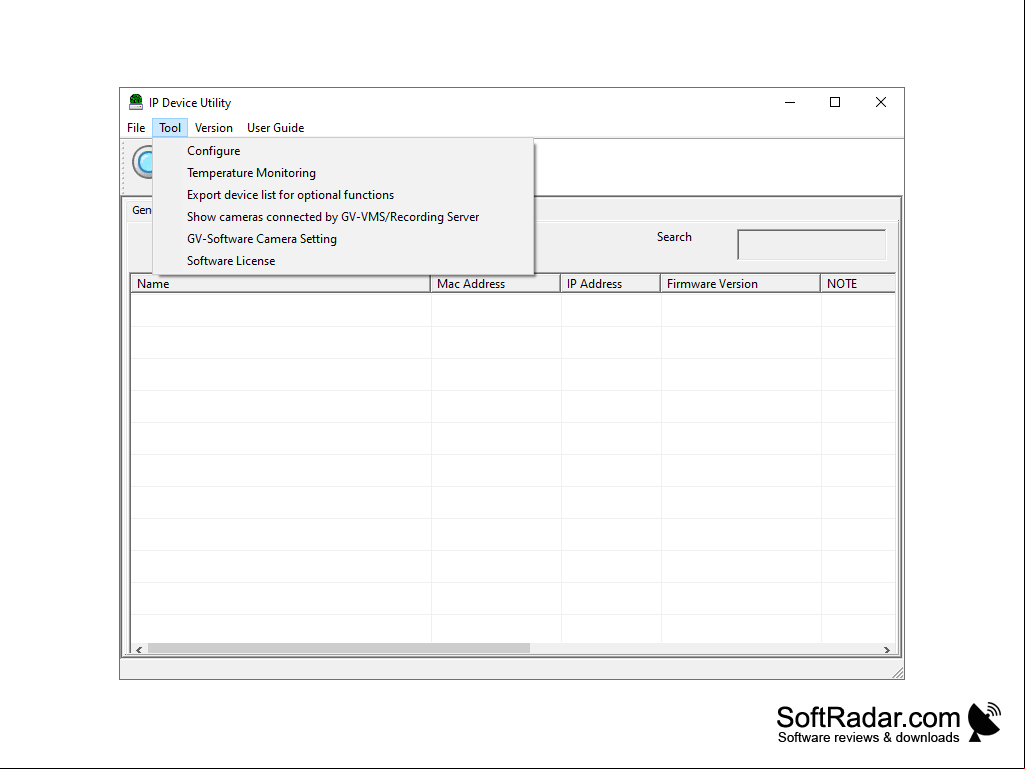The height and width of the screenshot is (769, 1025).
Task: Sort by Name column header
Action: point(280,284)
